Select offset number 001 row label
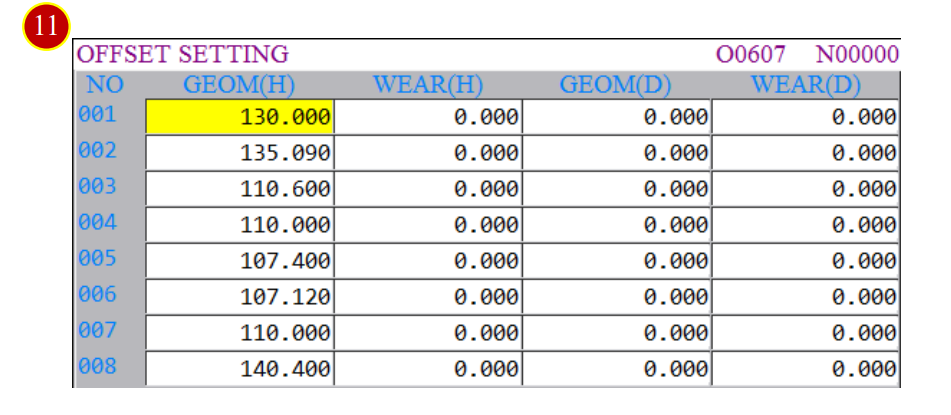Viewport: 951px width, 415px height. [97, 115]
